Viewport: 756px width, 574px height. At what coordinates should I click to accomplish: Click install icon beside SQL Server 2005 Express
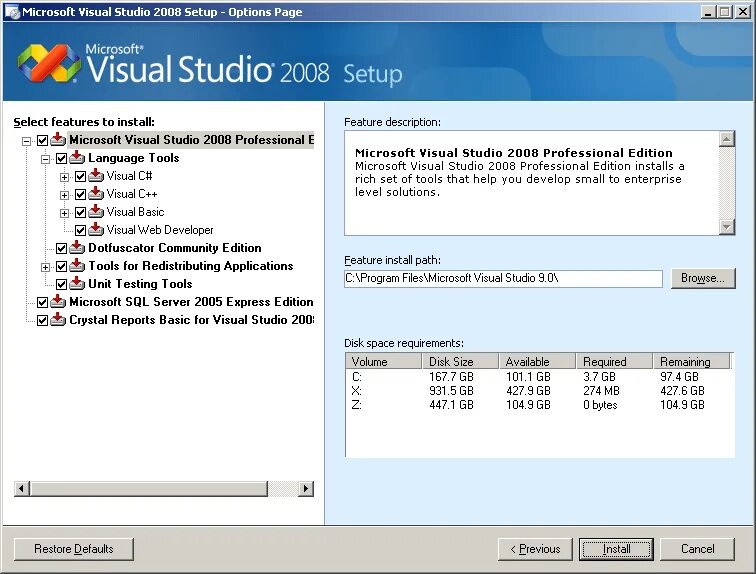pyautogui.click(x=58, y=302)
